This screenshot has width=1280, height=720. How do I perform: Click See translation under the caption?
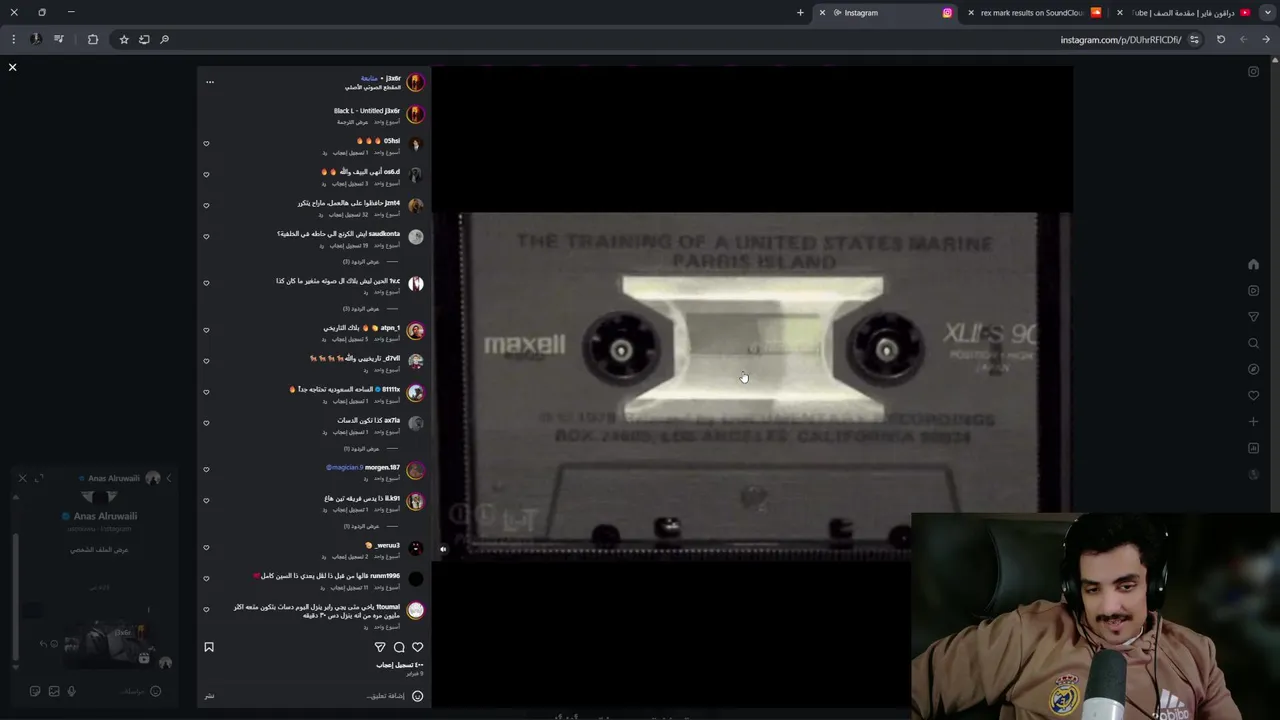pos(352,122)
